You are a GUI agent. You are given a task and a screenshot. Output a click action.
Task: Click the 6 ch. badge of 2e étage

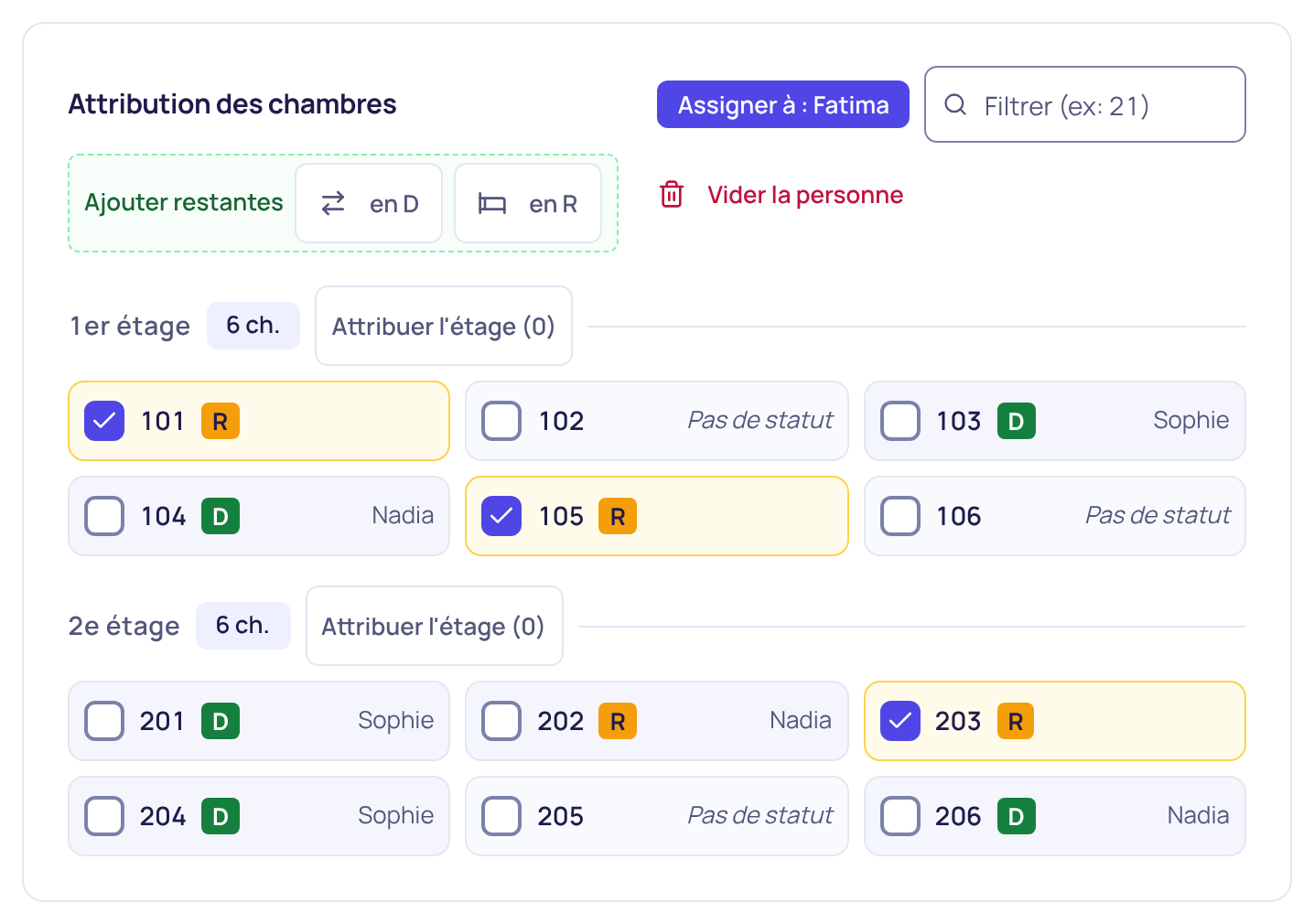pyautogui.click(x=243, y=626)
